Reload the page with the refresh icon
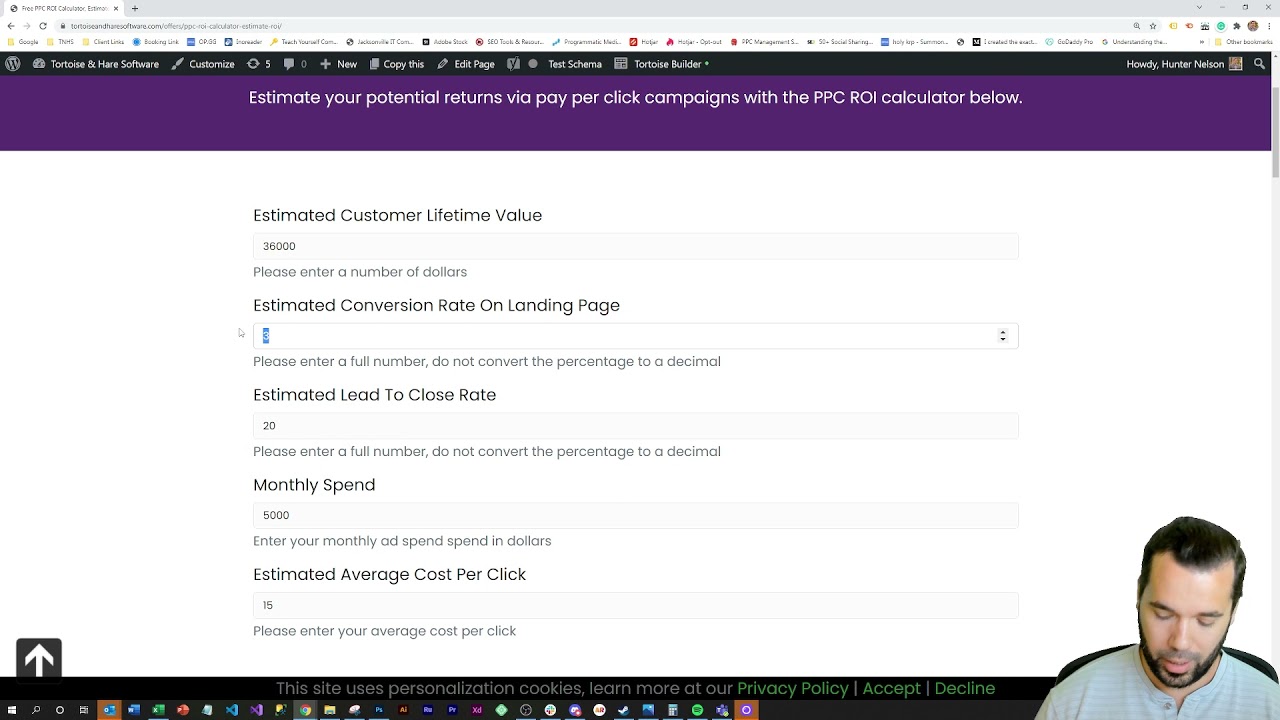 pos(43,26)
